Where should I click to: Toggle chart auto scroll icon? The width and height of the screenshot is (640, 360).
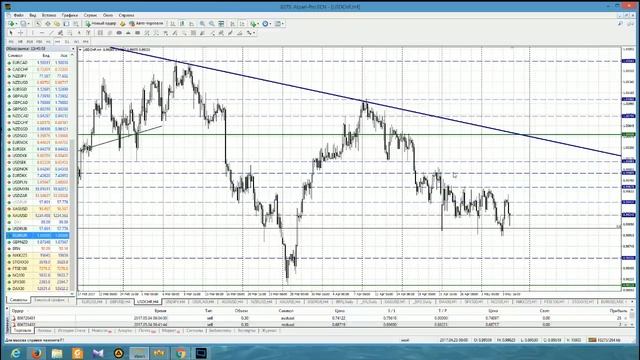232,24
